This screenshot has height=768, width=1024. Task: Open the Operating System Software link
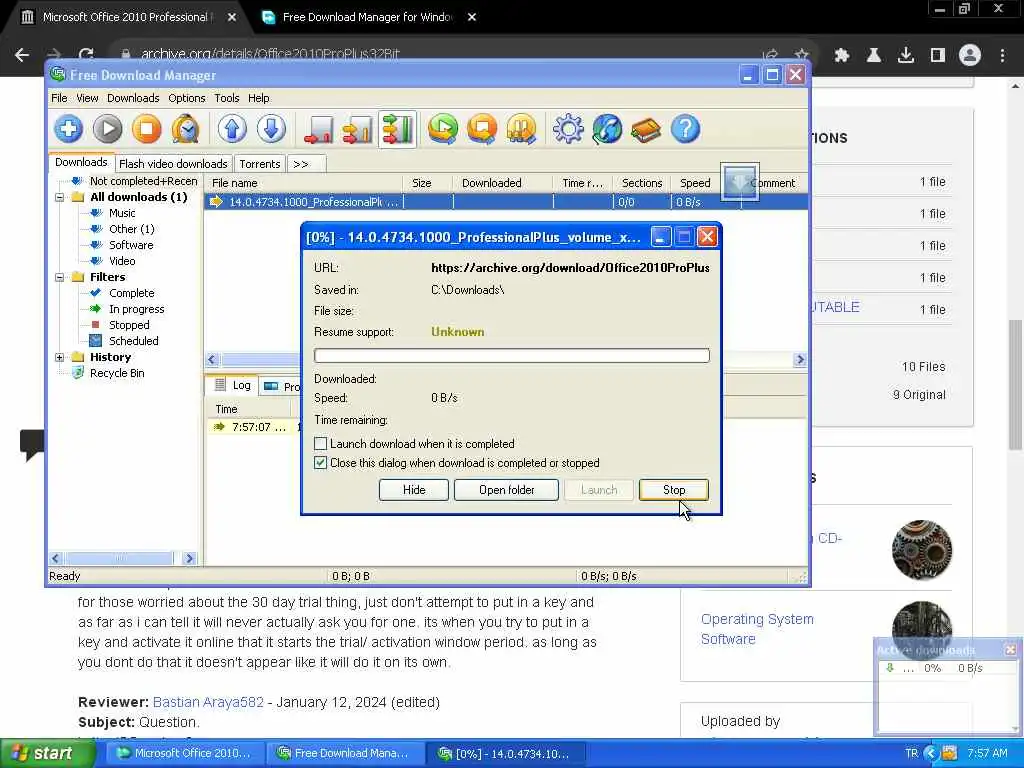[757, 629]
